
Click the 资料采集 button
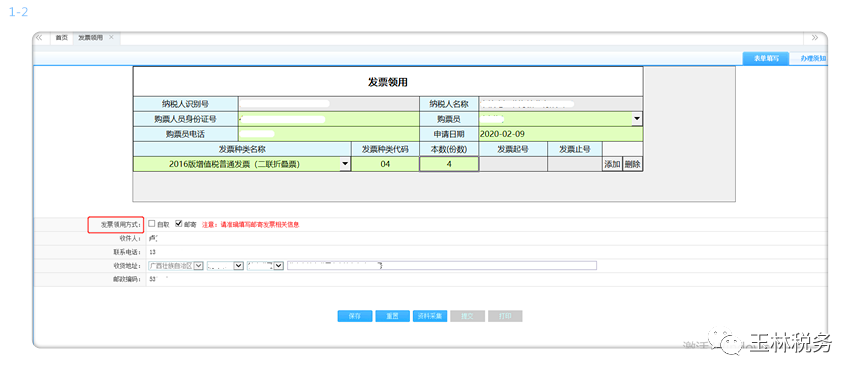coord(430,316)
